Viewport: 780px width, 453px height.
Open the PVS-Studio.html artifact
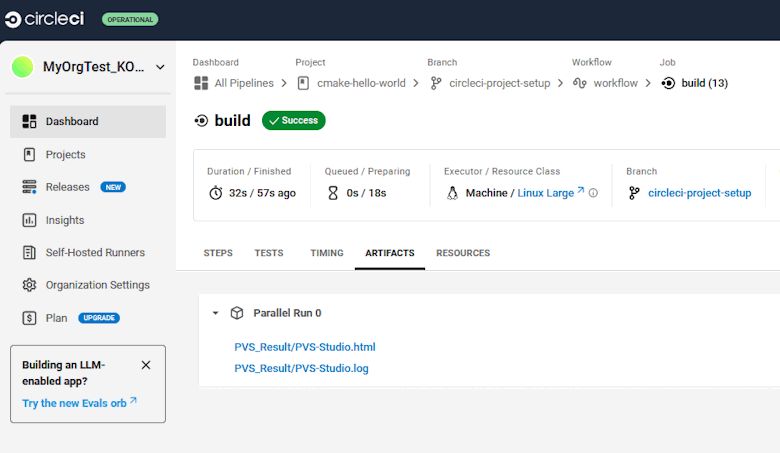click(305, 347)
